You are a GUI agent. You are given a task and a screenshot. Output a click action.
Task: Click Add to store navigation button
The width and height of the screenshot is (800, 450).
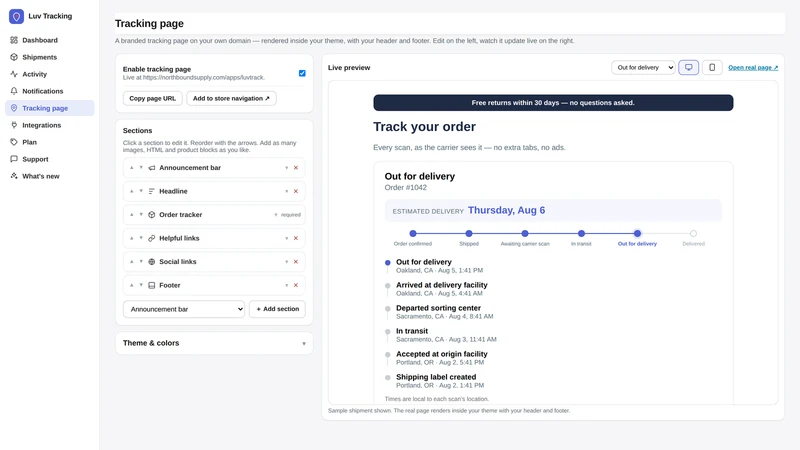click(231, 98)
